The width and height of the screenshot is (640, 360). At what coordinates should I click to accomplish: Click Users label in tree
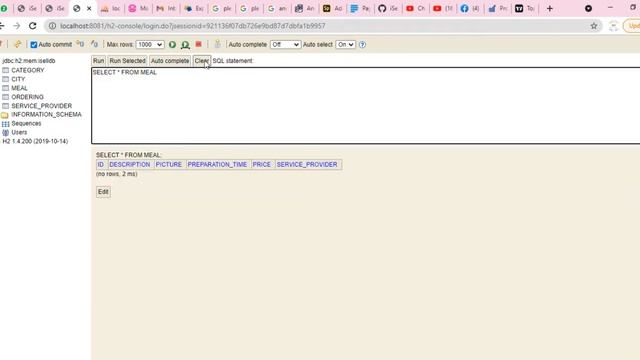[x=19, y=132]
